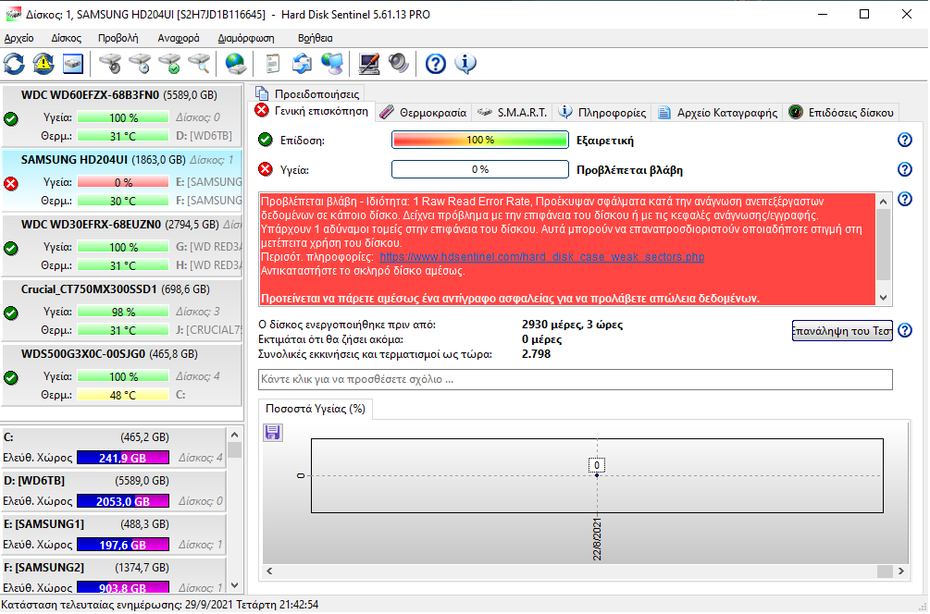The image size is (930, 614).
Task: Click help icon beside red warning text
Action: coord(904,199)
